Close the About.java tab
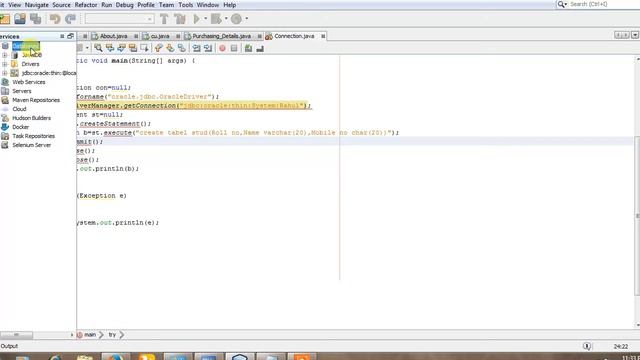640x360 pixels. pyautogui.click(x=136, y=36)
